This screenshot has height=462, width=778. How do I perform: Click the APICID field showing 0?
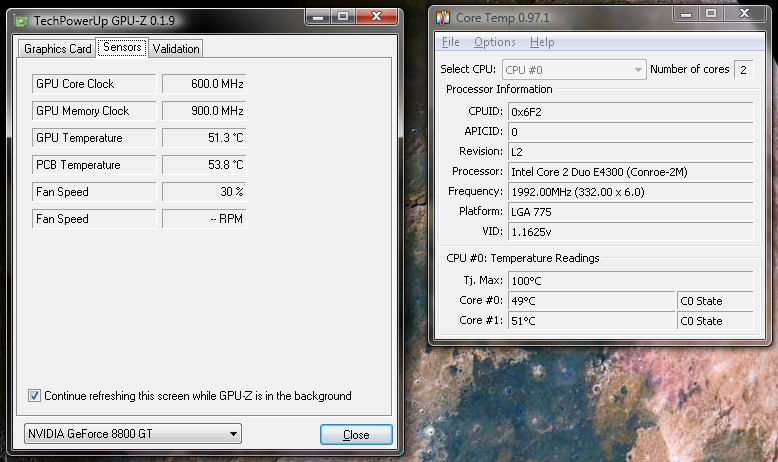631,132
